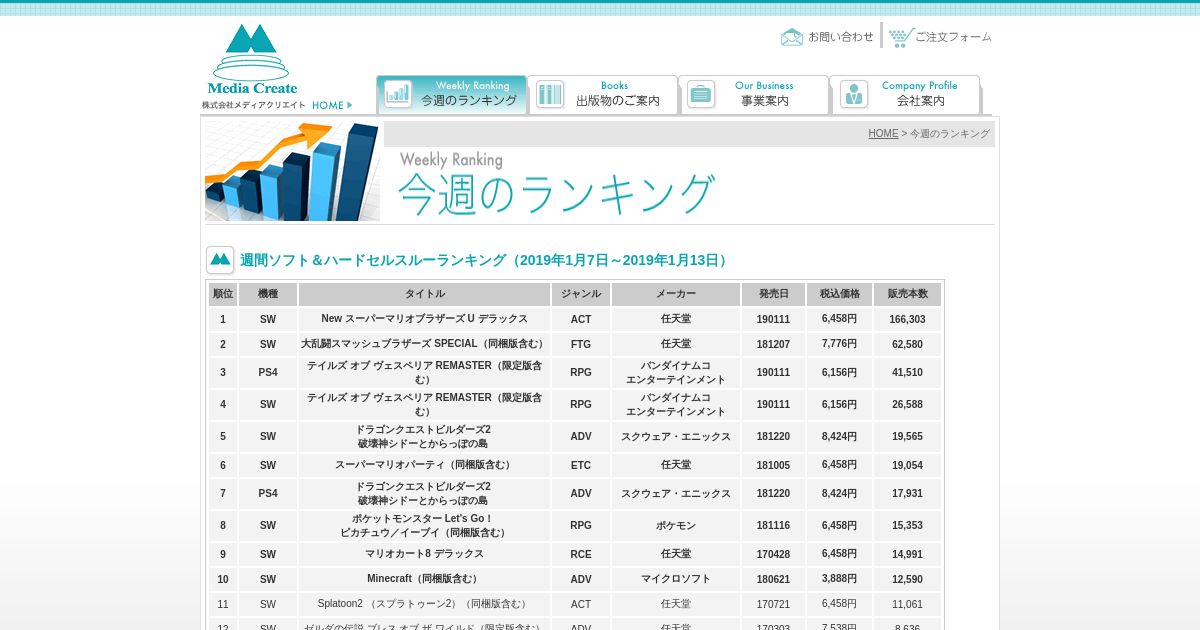The width and height of the screenshot is (1200, 630).
Task: Click sales figure 166,303
Action: [908, 319]
